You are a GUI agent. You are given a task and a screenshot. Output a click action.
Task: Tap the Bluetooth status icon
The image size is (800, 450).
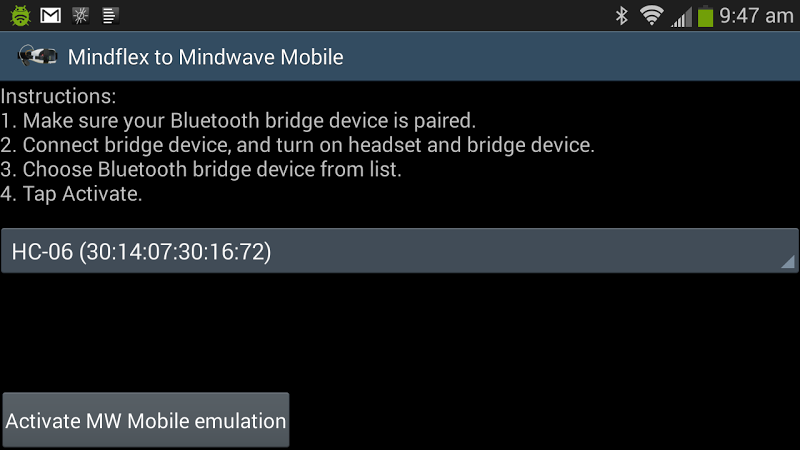(621, 16)
